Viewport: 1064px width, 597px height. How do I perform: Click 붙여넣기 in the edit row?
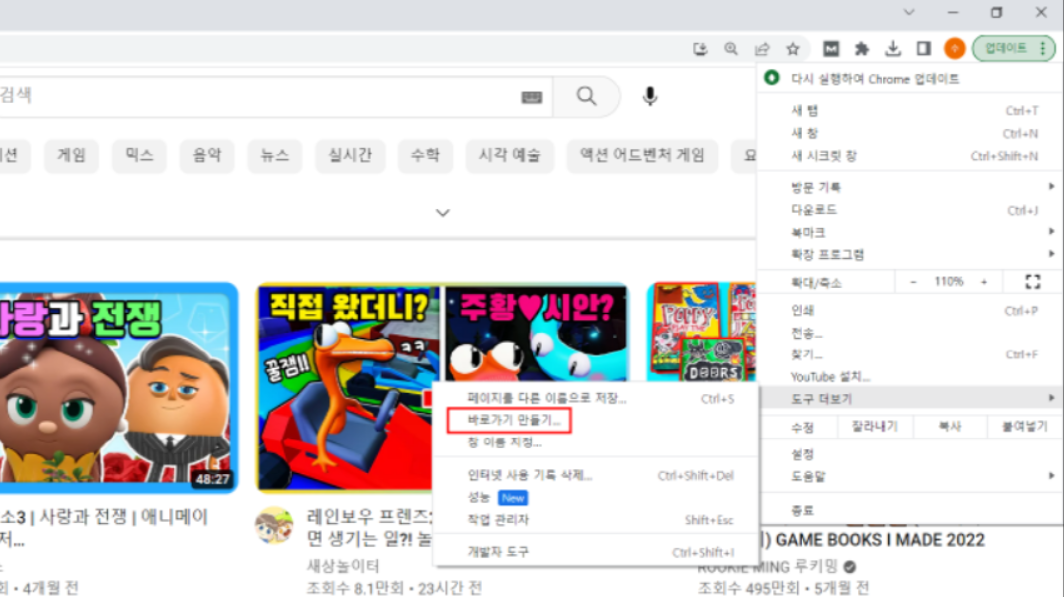click(1025, 427)
